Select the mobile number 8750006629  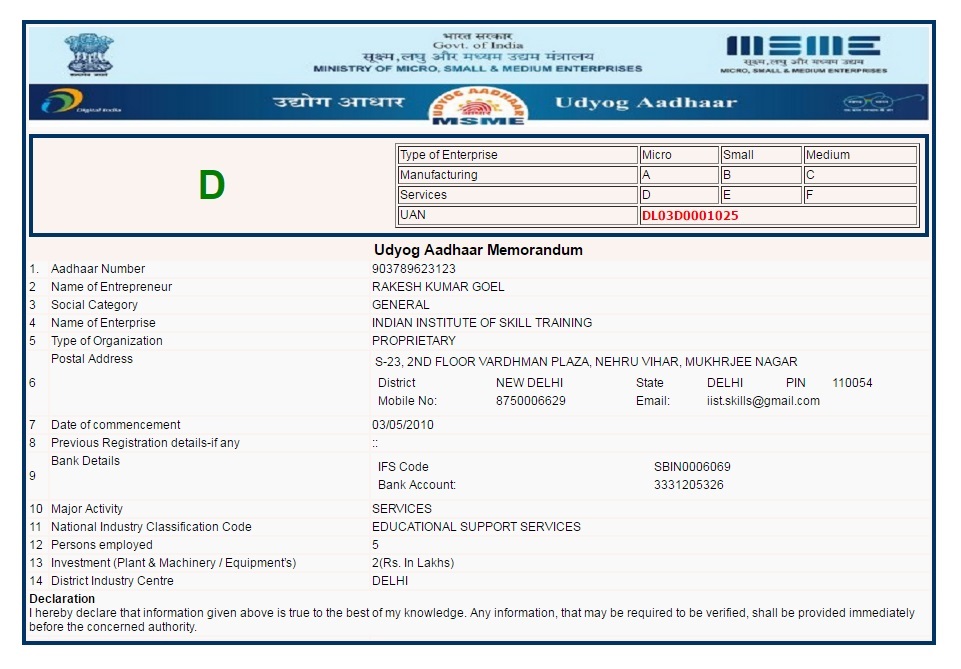point(531,401)
